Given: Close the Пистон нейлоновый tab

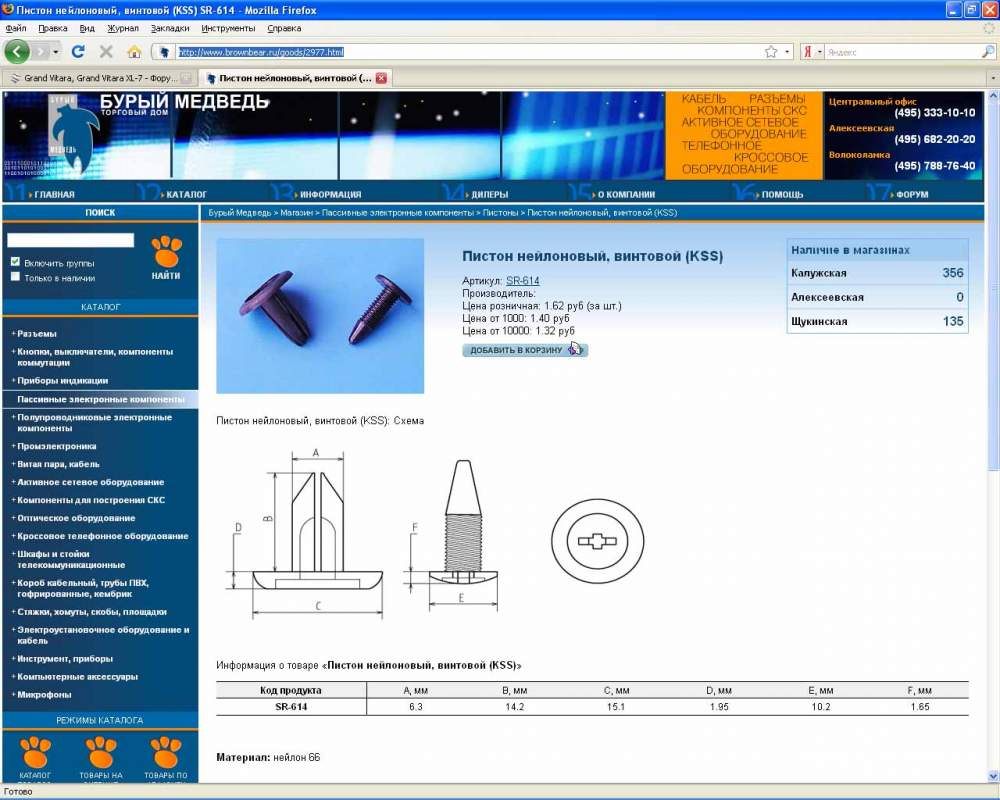Looking at the screenshot, I should click(x=381, y=78).
